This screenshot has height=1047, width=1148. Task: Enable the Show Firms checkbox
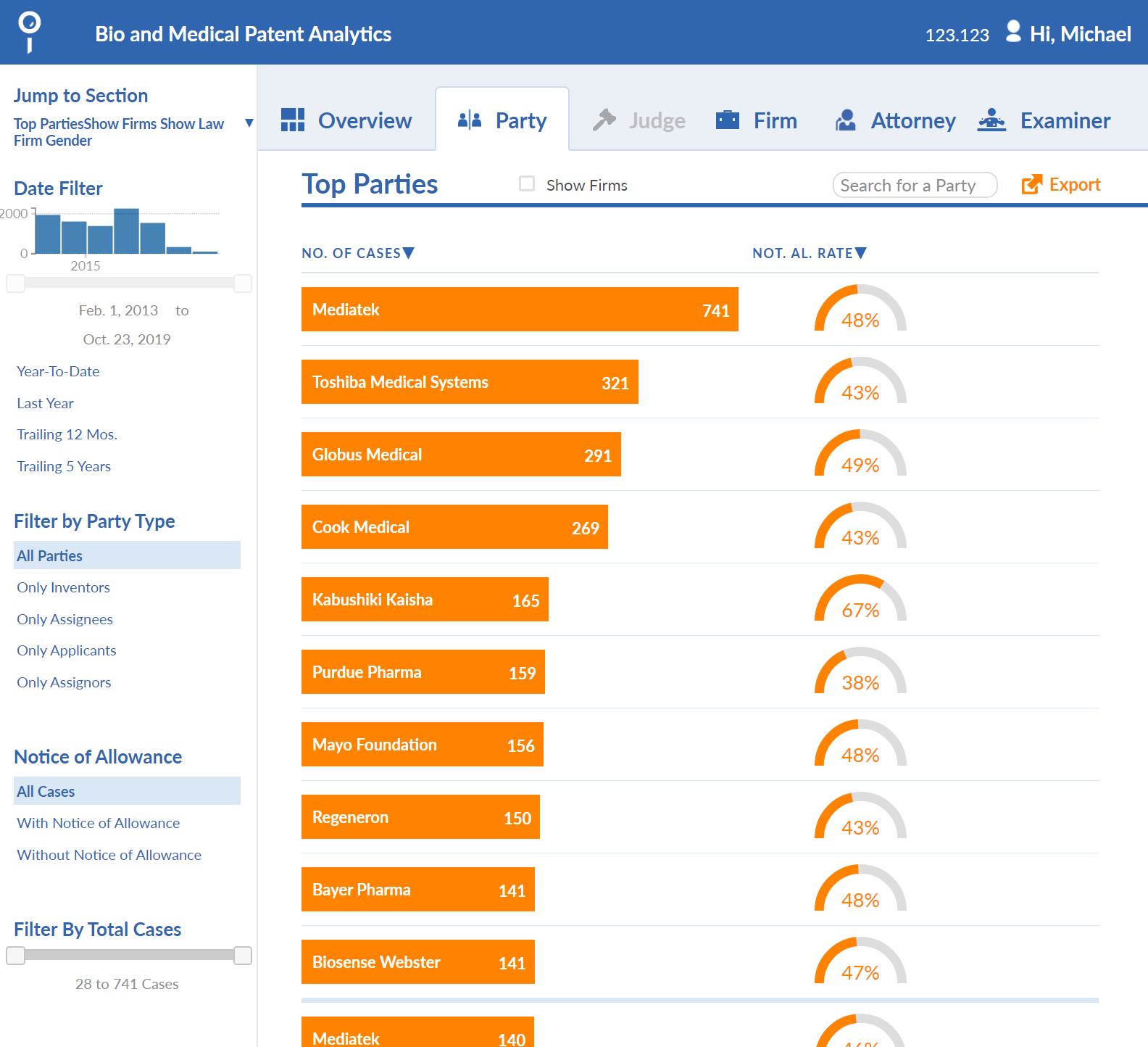coord(527,184)
